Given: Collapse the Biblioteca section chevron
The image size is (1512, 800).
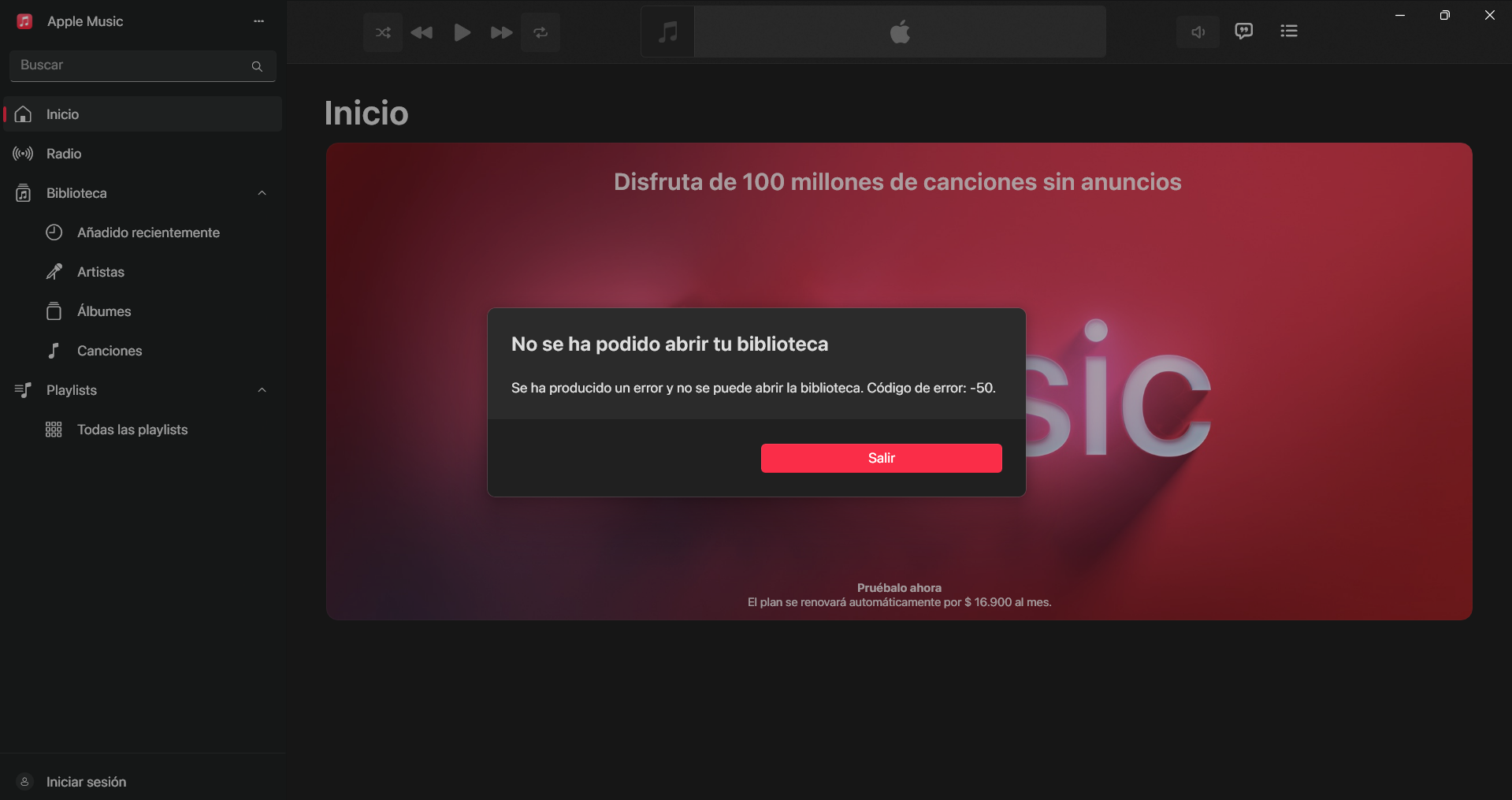Looking at the screenshot, I should click(x=262, y=193).
